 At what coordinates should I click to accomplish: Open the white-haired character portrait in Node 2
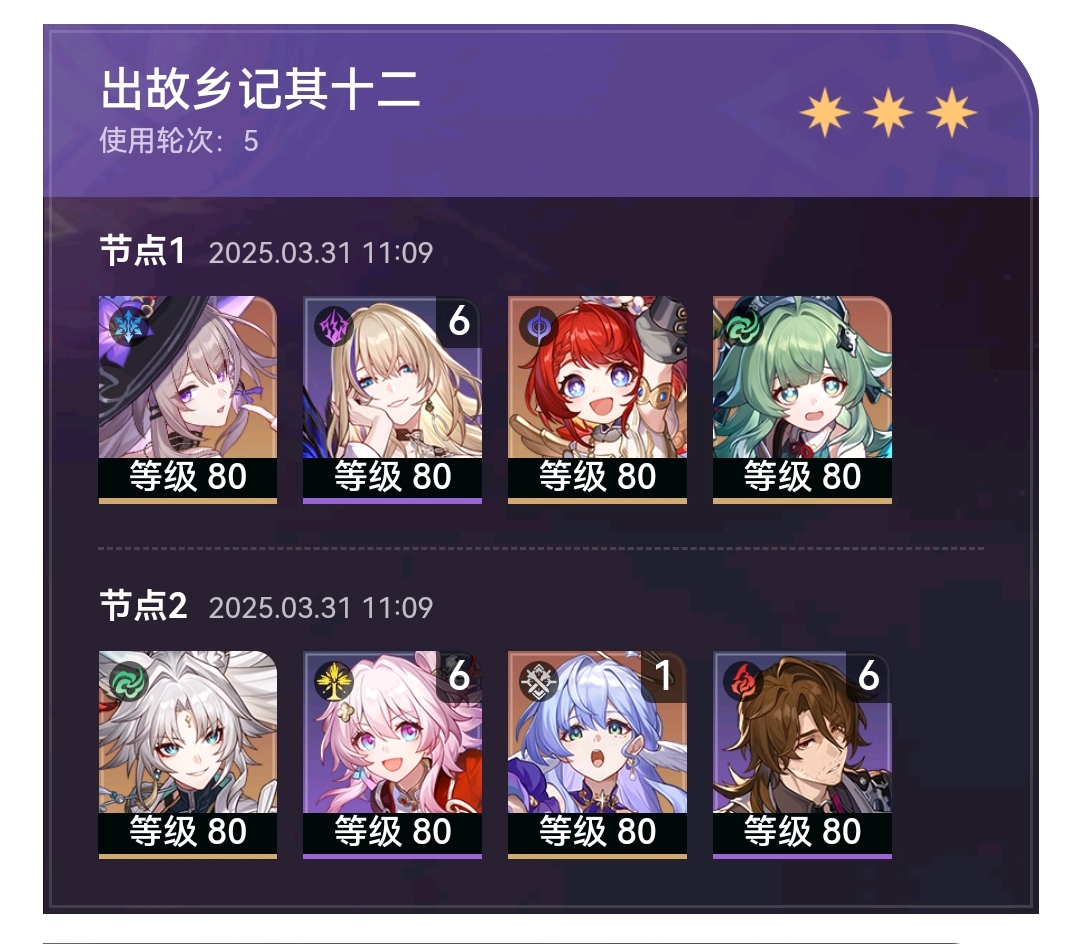pyautogui.click(x=188, y=755)
